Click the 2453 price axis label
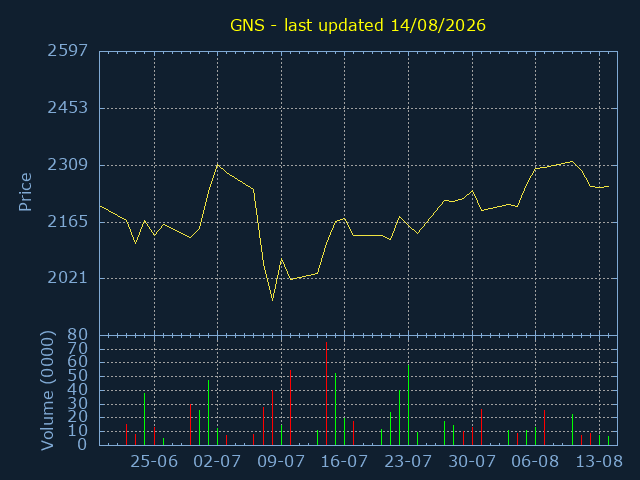640x480 pixels. [68, 108]
